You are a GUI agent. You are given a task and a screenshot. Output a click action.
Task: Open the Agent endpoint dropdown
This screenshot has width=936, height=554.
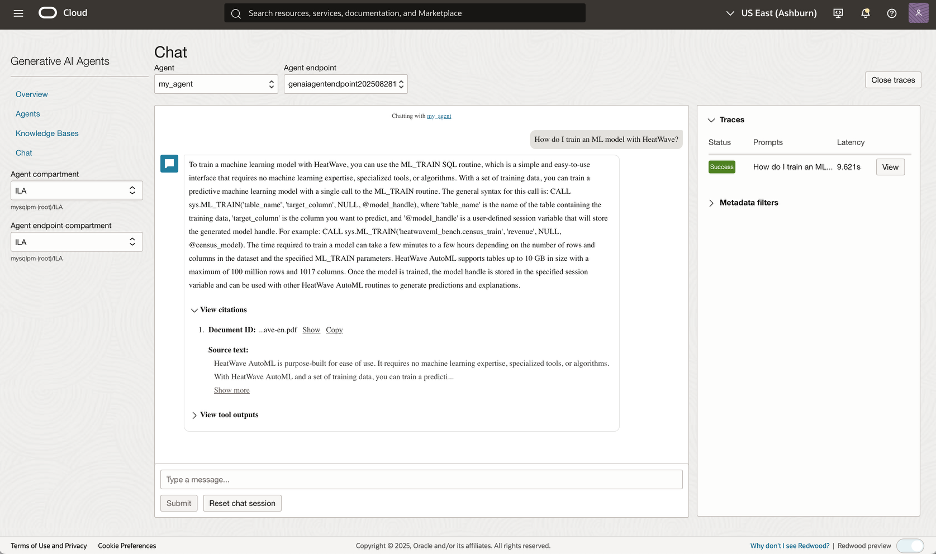(346, 84)
